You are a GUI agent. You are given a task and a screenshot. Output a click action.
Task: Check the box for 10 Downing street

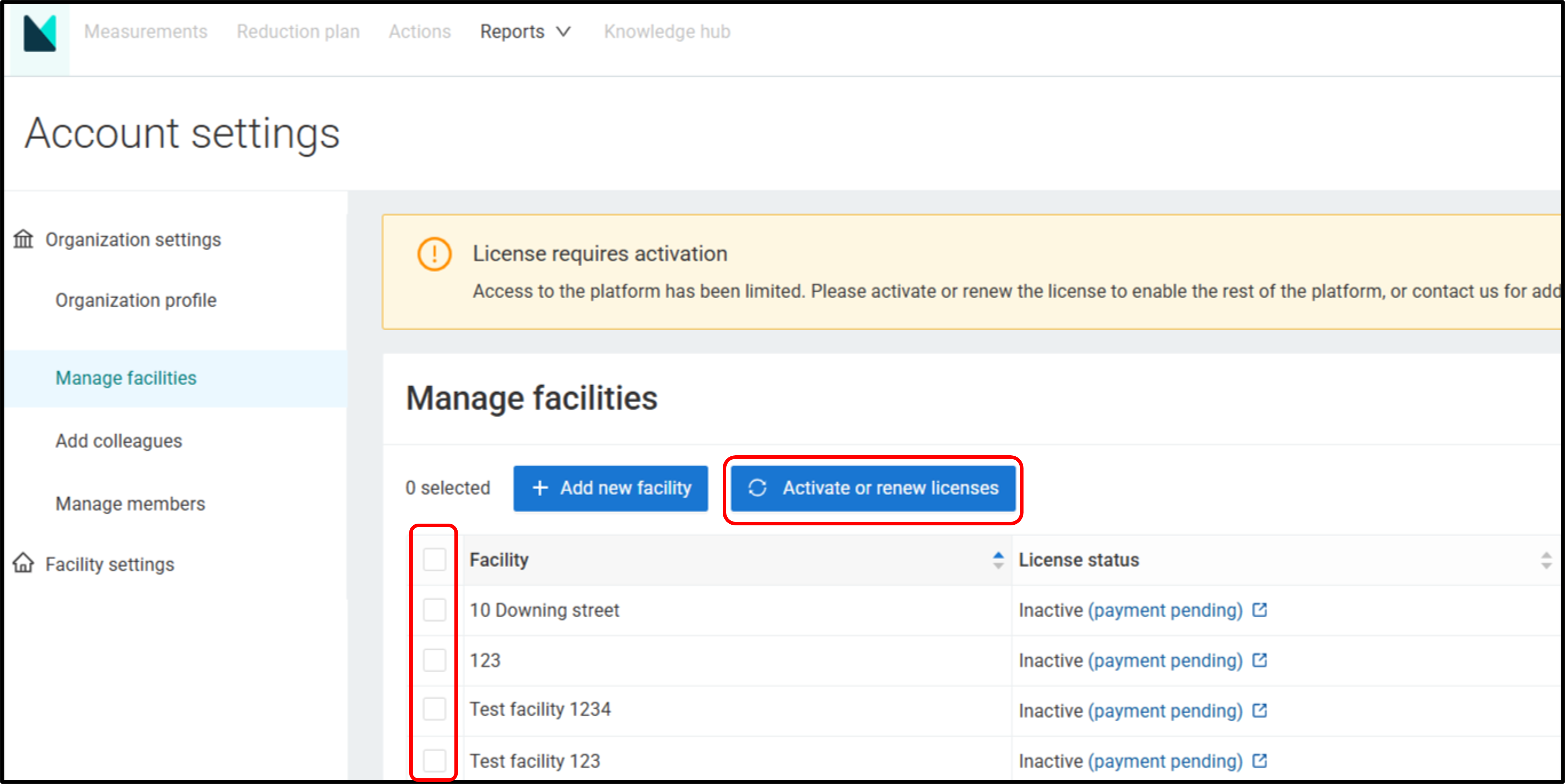434,610
